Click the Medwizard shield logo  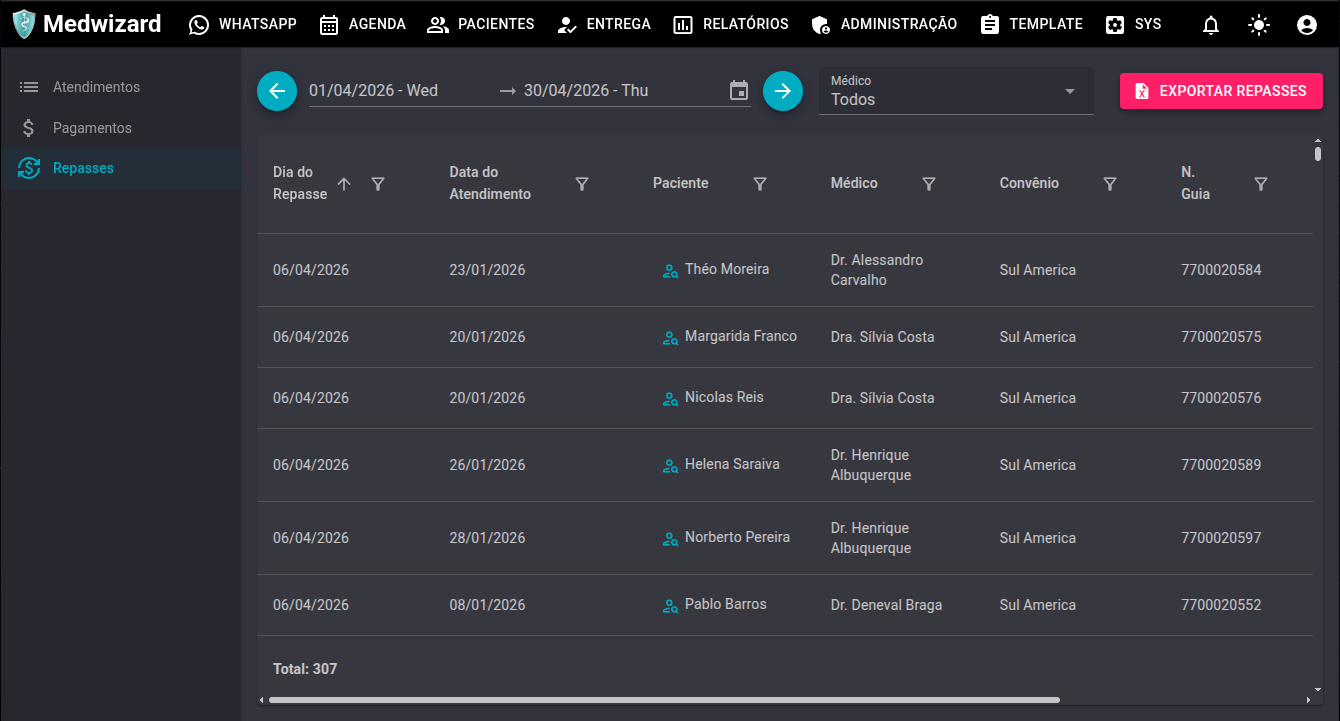[x=24, y=24]
